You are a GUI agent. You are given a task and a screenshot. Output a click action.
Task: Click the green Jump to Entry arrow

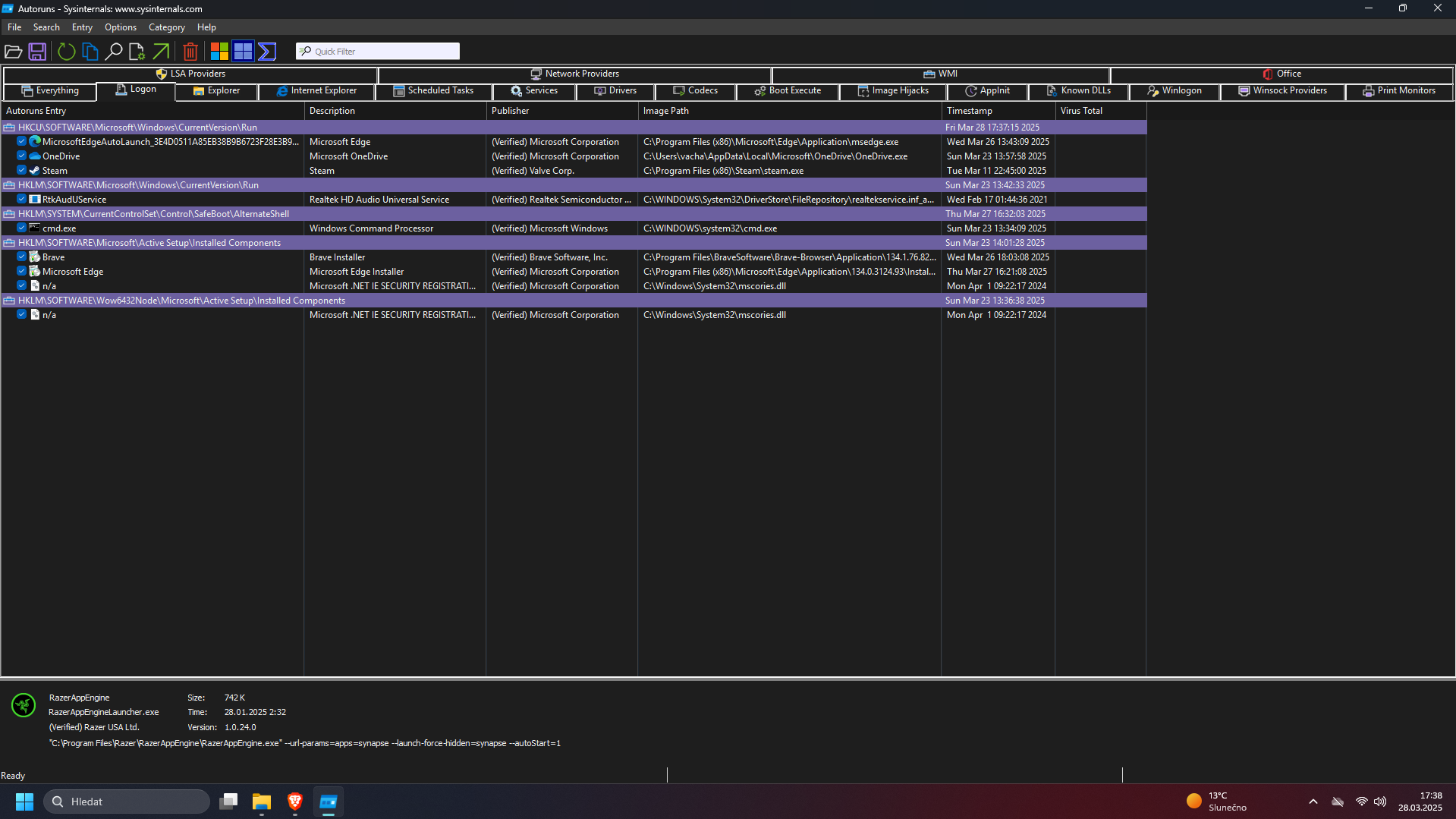161,52
